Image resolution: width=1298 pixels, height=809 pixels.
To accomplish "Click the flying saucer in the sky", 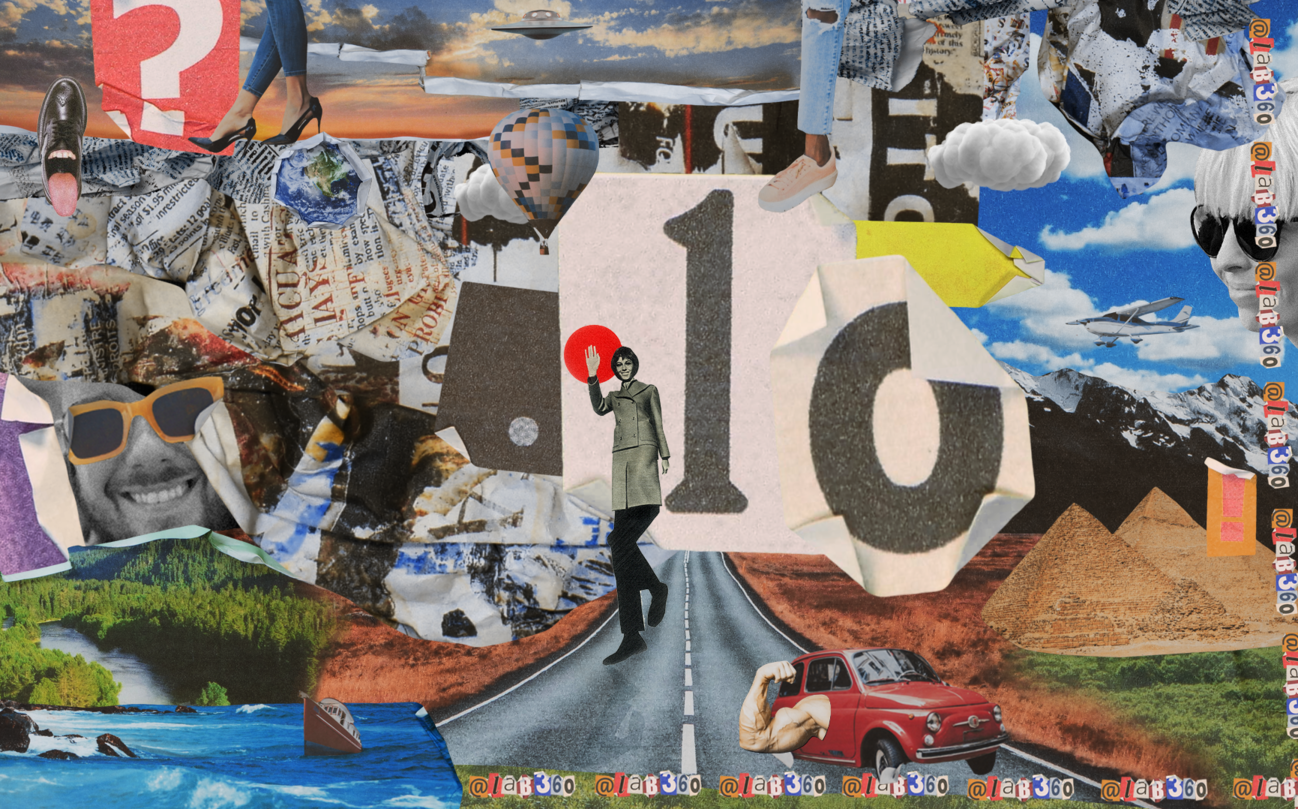I will coord(542,25).
